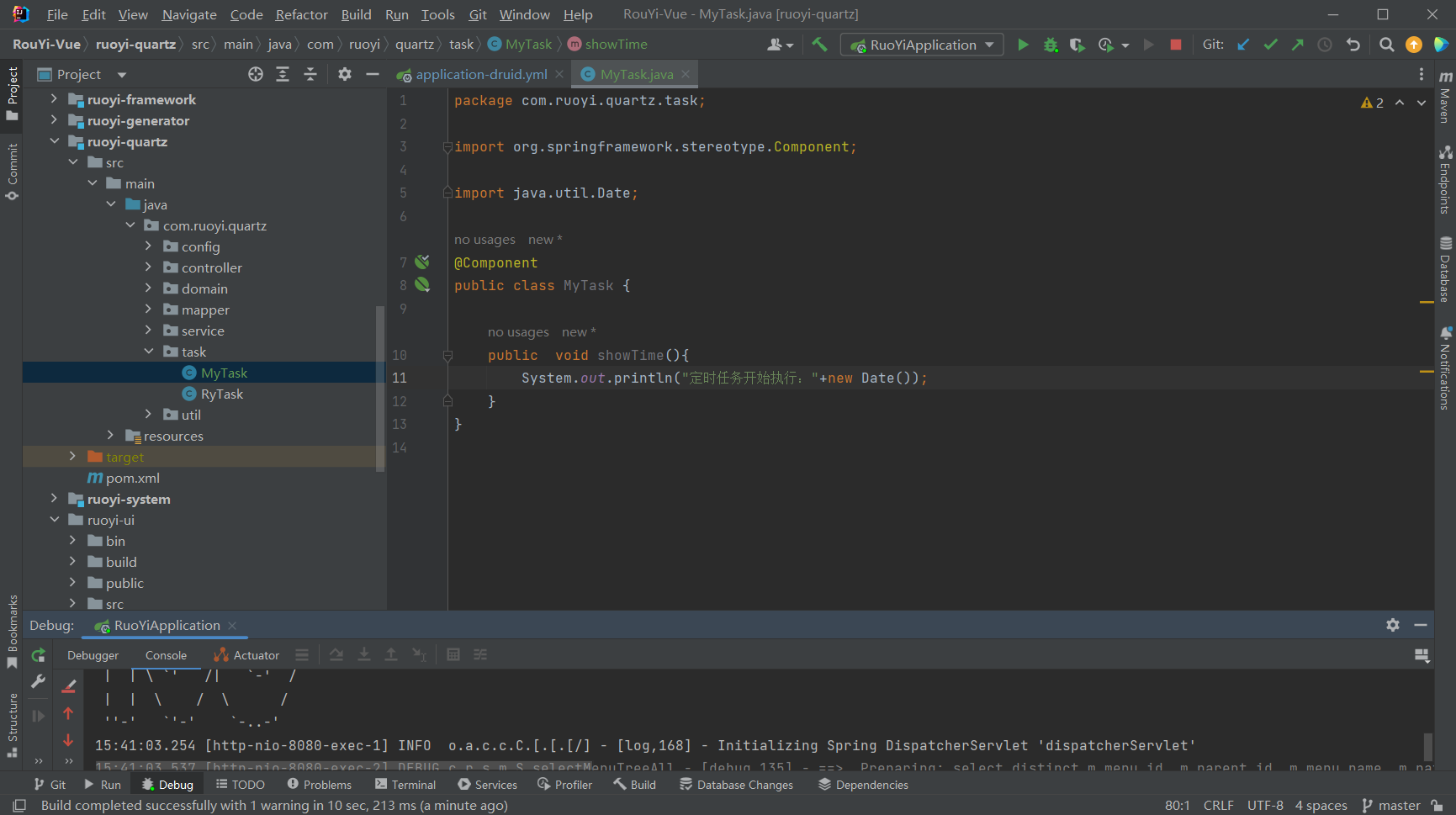The width and height of the screenshot is (1456, 815).
Task: Toggle the file read-only lock icon
Action: click(1437, 806)
